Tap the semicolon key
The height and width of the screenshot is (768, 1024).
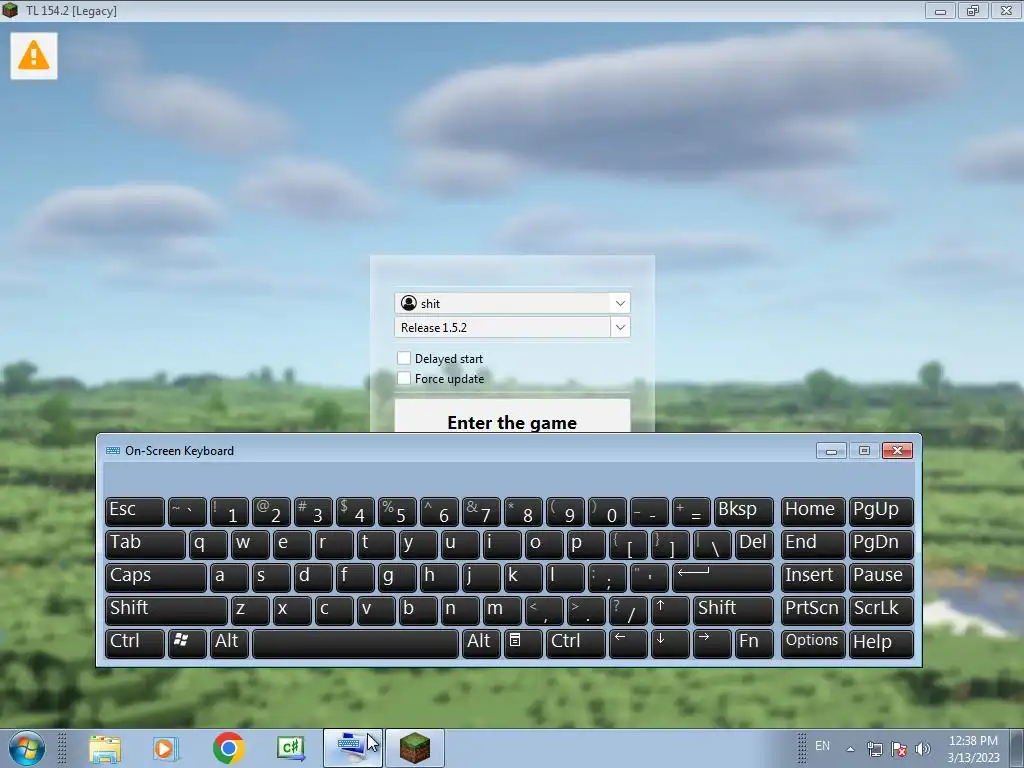pyautogui.click(x=607, y=577)
